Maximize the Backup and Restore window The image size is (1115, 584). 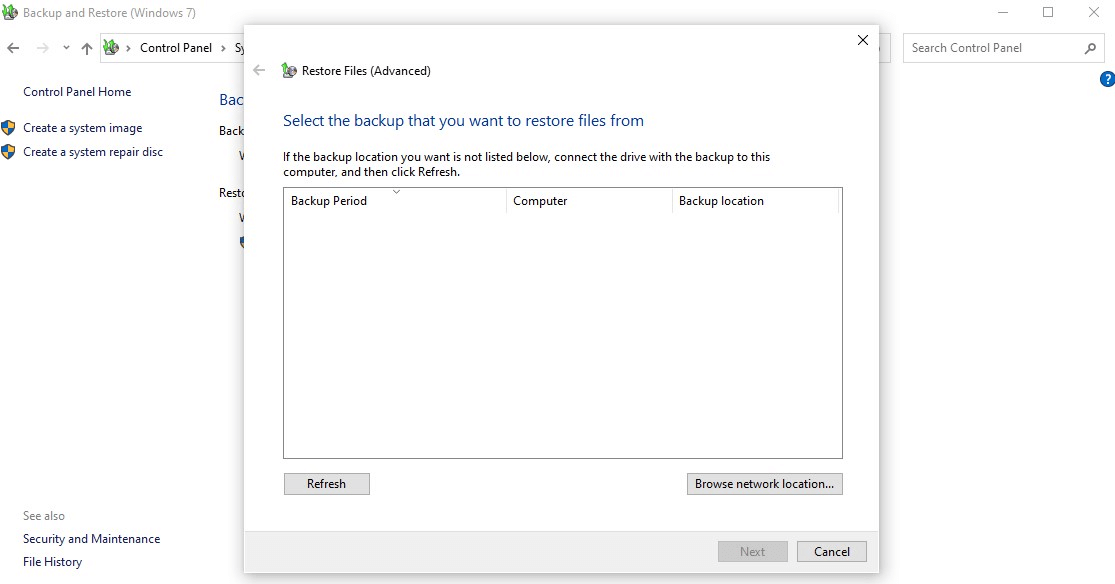(1048, 12)
